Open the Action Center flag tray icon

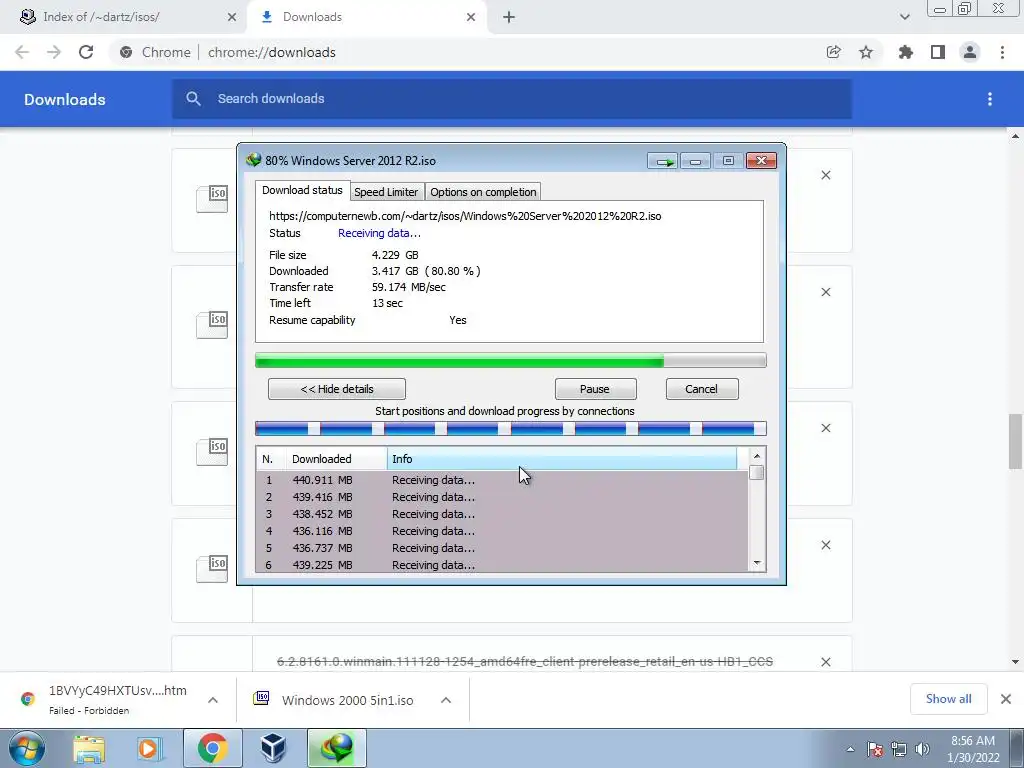(875, 749)
